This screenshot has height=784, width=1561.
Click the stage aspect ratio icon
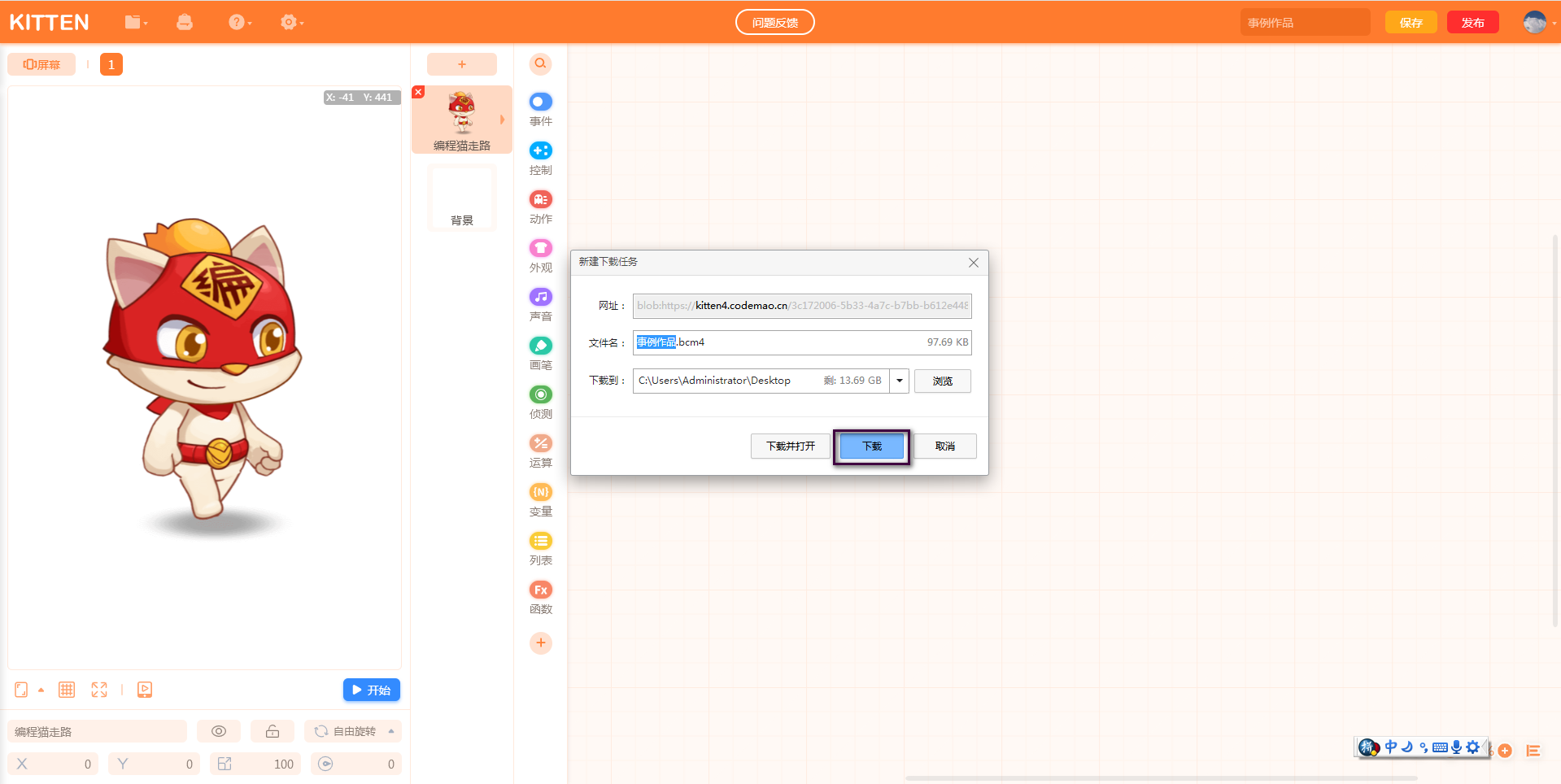(21, 690)
